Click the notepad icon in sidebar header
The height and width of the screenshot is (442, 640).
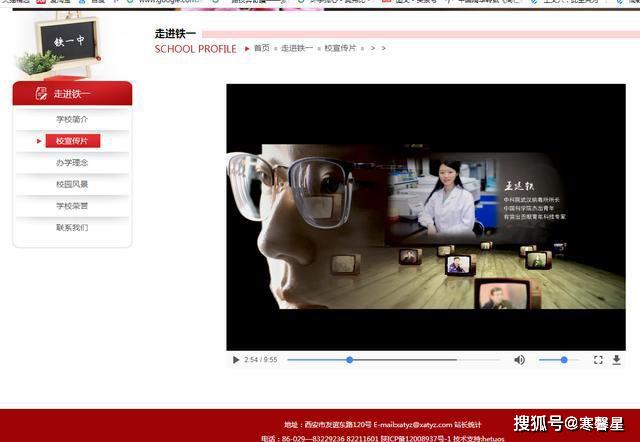tap(41, 93)
